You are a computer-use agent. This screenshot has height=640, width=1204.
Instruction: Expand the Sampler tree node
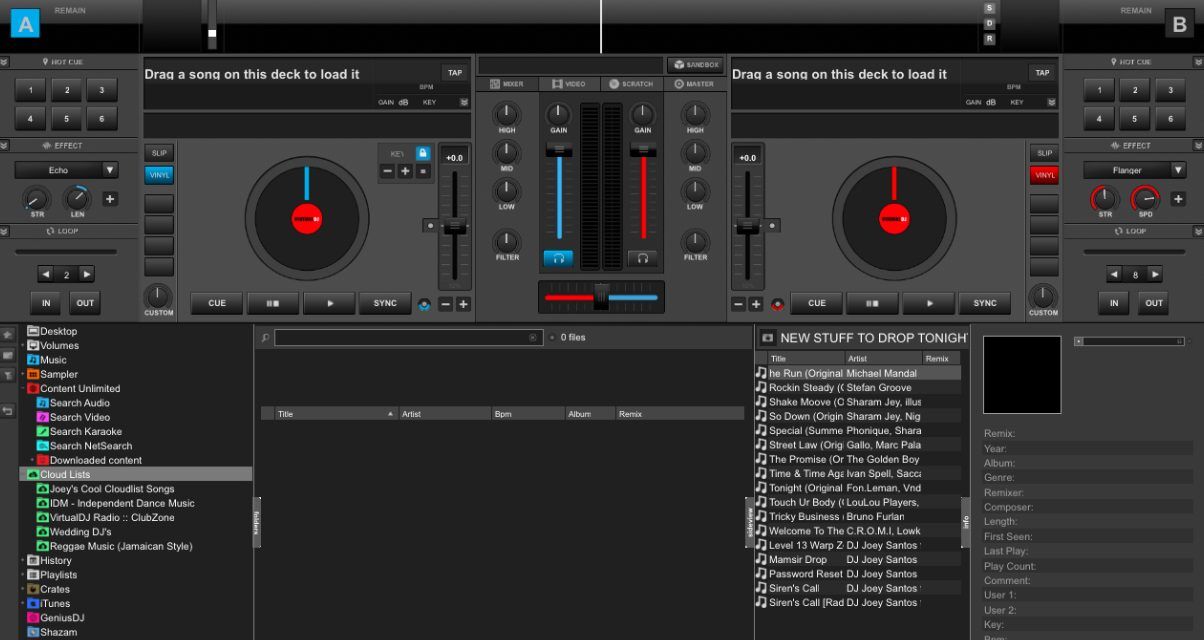click(x=22, y=374)
